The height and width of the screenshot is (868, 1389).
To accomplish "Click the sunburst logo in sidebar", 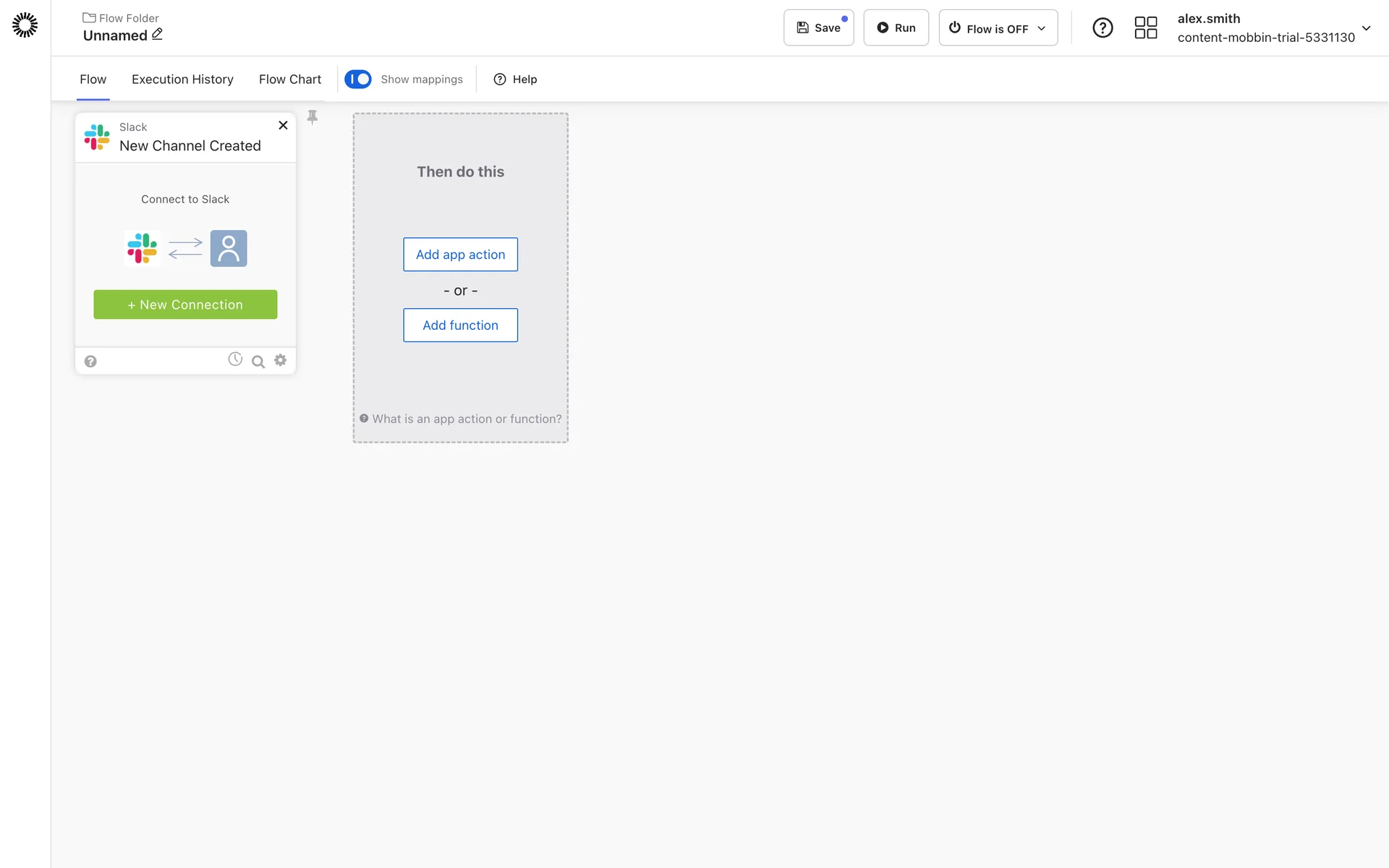I will click(x=25, y=25).
